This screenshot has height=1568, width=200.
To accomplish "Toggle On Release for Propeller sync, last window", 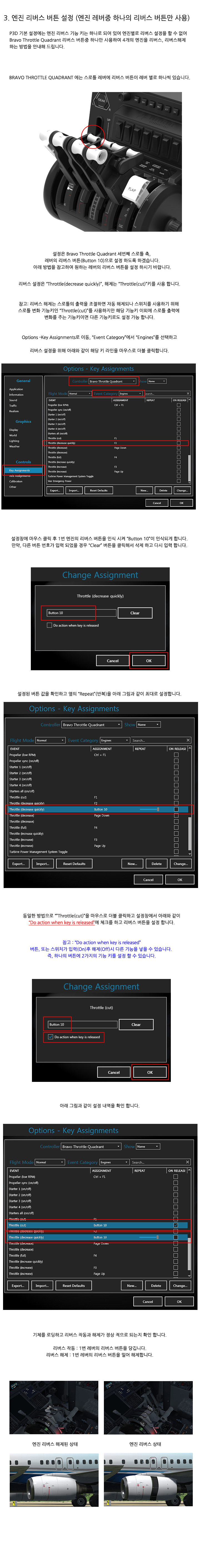I will click(x=175, y=1183).
